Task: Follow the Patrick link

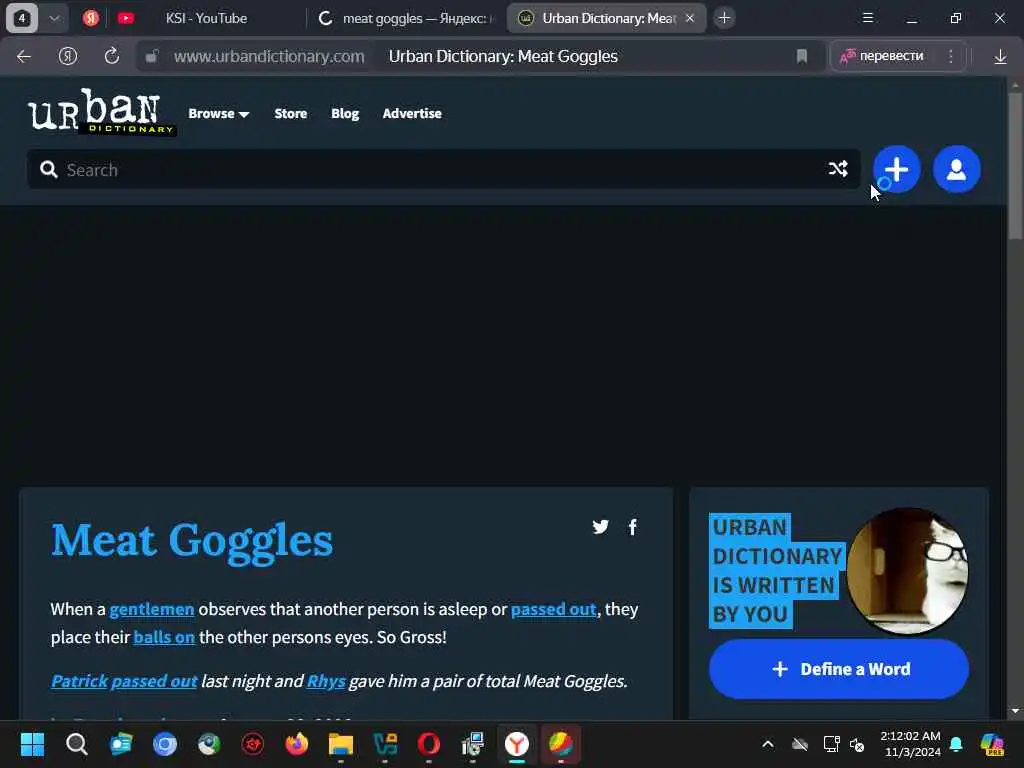Action: coord(79,681)
